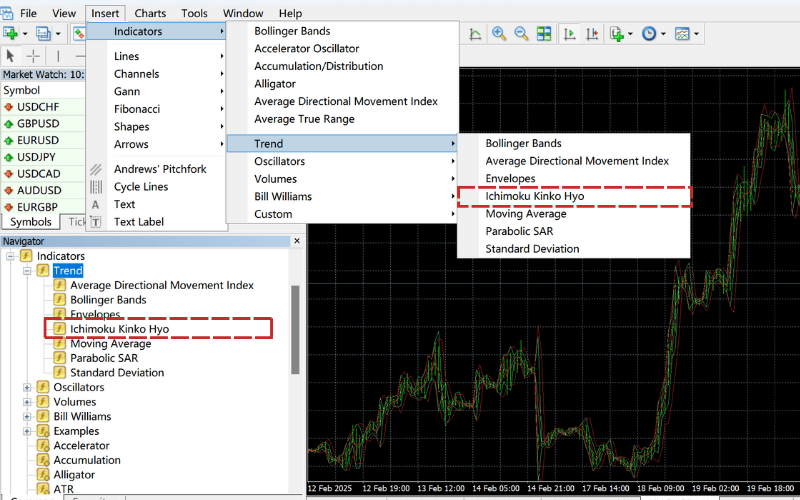Expand the Bill Williams folder in Navigator
The height and width of the screenshot is (500, 800).
28,416
